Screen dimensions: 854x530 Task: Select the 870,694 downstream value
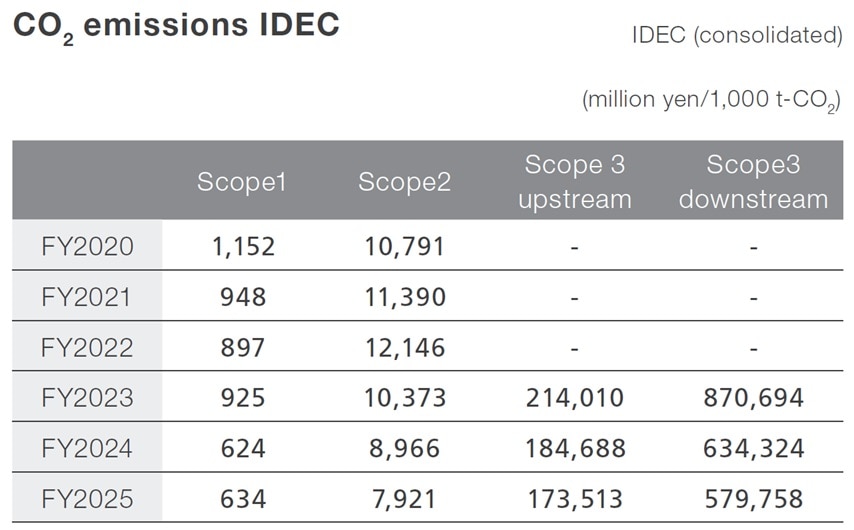pyautogui.click(x=753, y=398)
